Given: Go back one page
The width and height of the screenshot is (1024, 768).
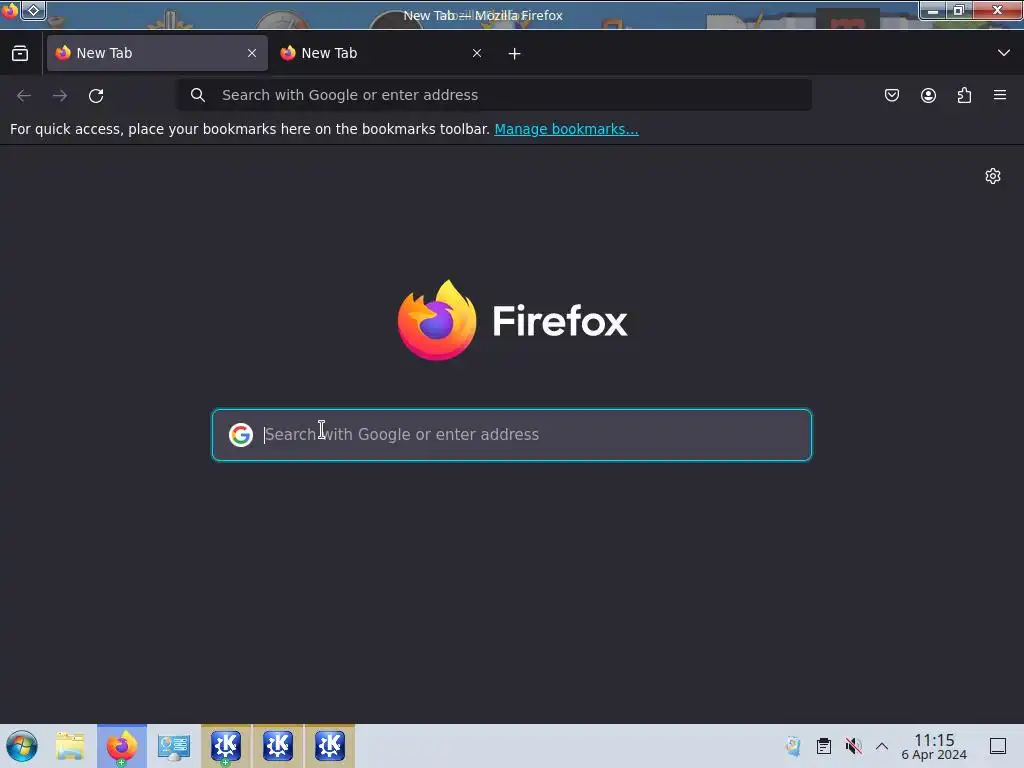Looking at the screenshot, I should click(x=24, y=95).
